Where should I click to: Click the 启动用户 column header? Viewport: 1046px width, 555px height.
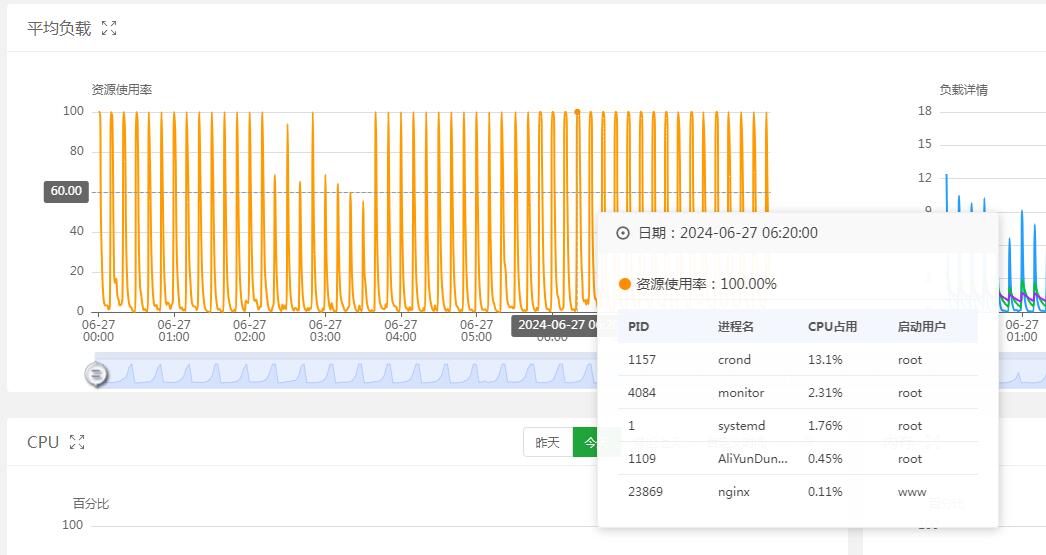pyautogui.click(x=921, y=327)
